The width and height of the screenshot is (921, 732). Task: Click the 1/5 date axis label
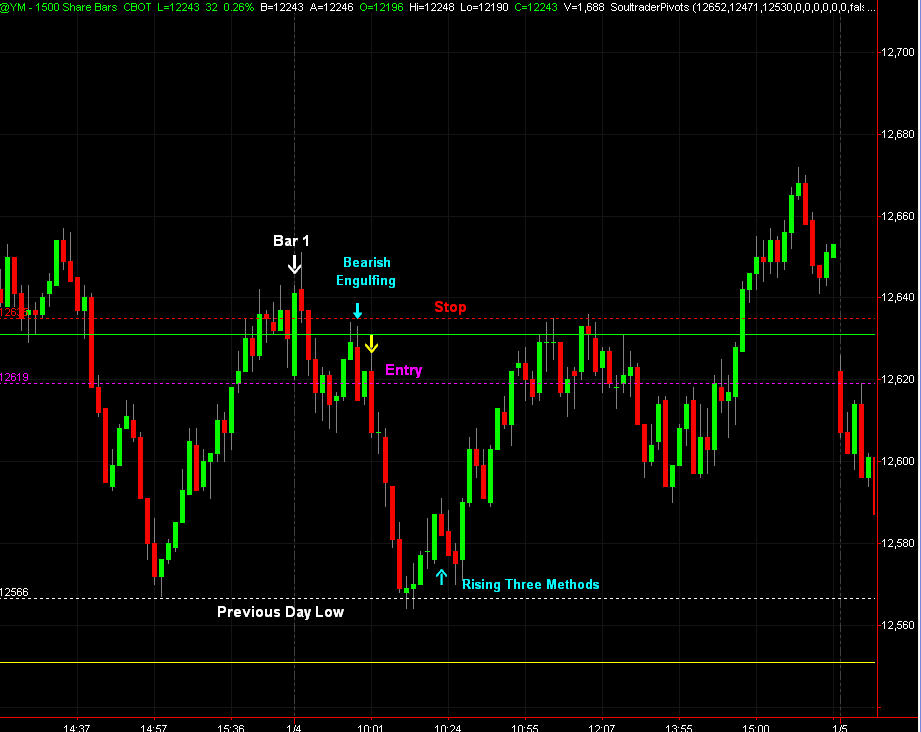pos(840,728)
